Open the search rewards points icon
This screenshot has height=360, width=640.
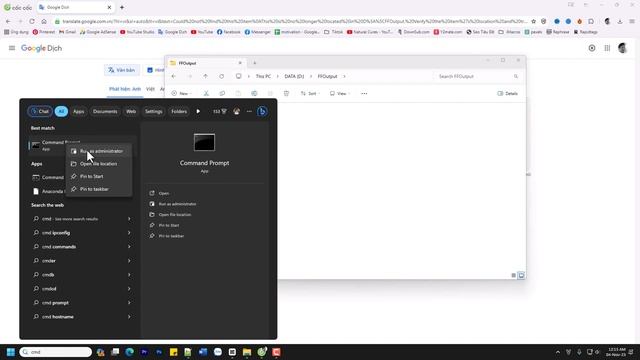click(220, 111)
